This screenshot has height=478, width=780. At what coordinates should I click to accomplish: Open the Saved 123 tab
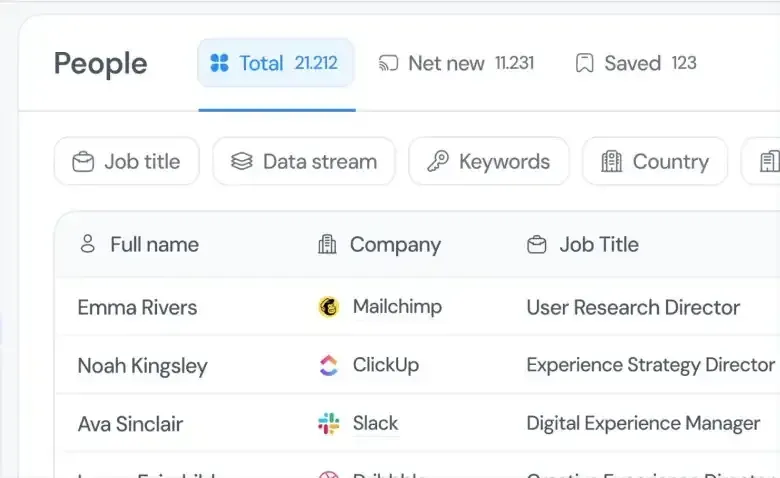point(636,63)
